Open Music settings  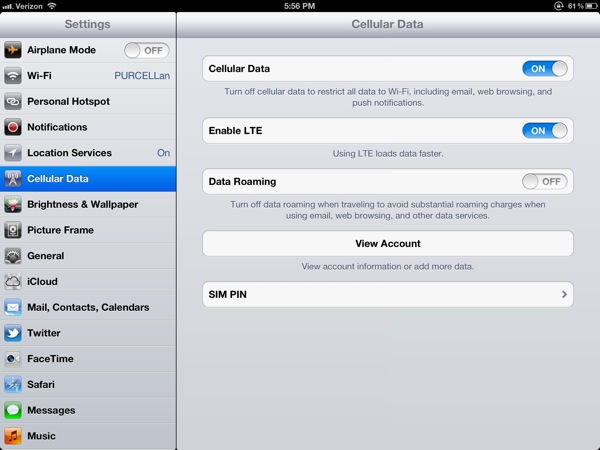coord(88,436)
